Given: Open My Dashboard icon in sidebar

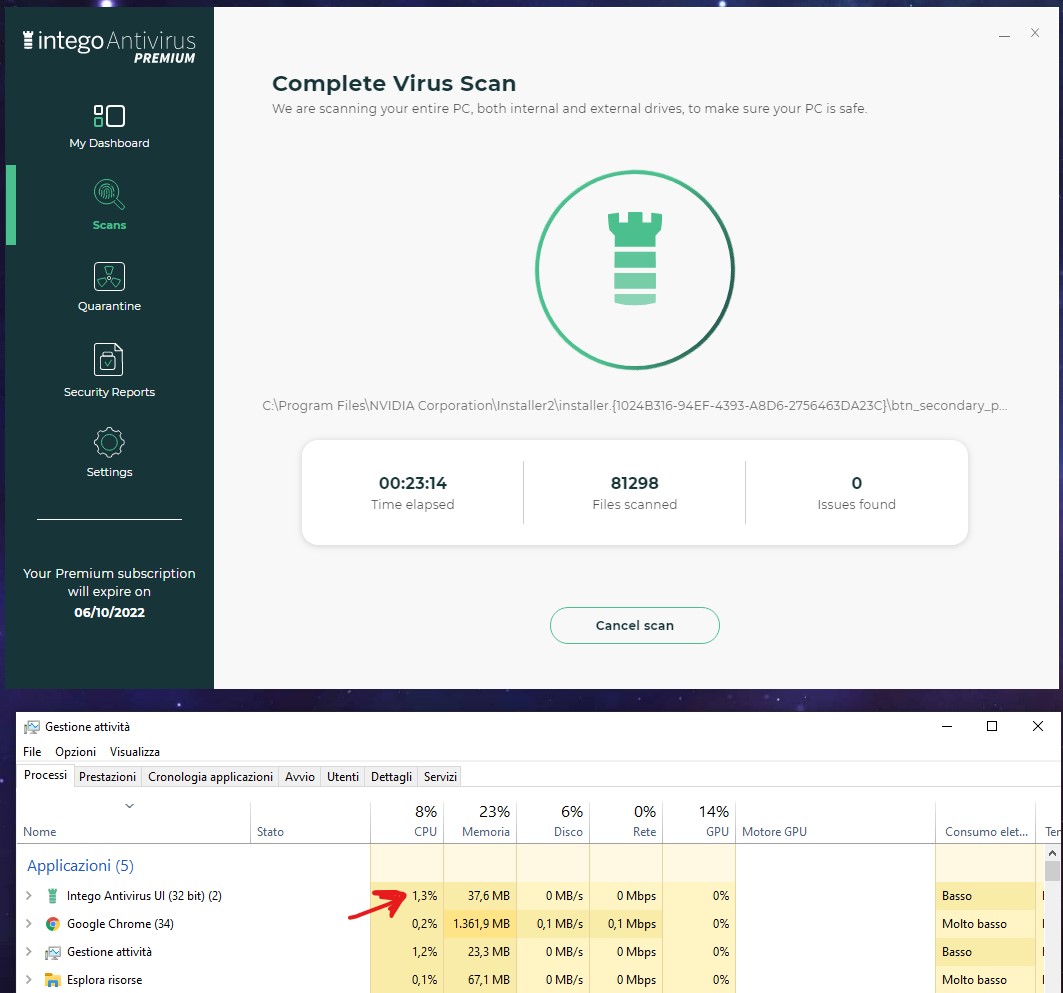Looking at the screenshot, I should [x=109, y=116].
